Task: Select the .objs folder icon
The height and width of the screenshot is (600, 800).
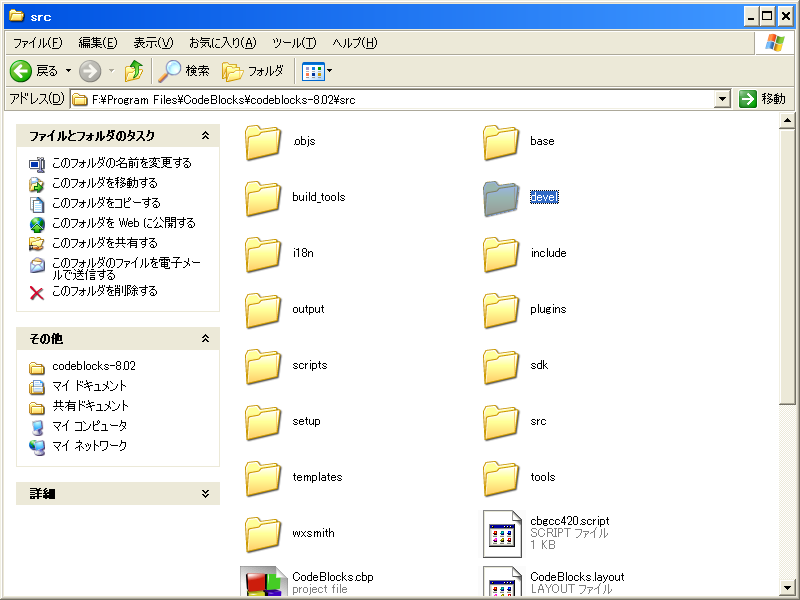Action: click(263, 142)
